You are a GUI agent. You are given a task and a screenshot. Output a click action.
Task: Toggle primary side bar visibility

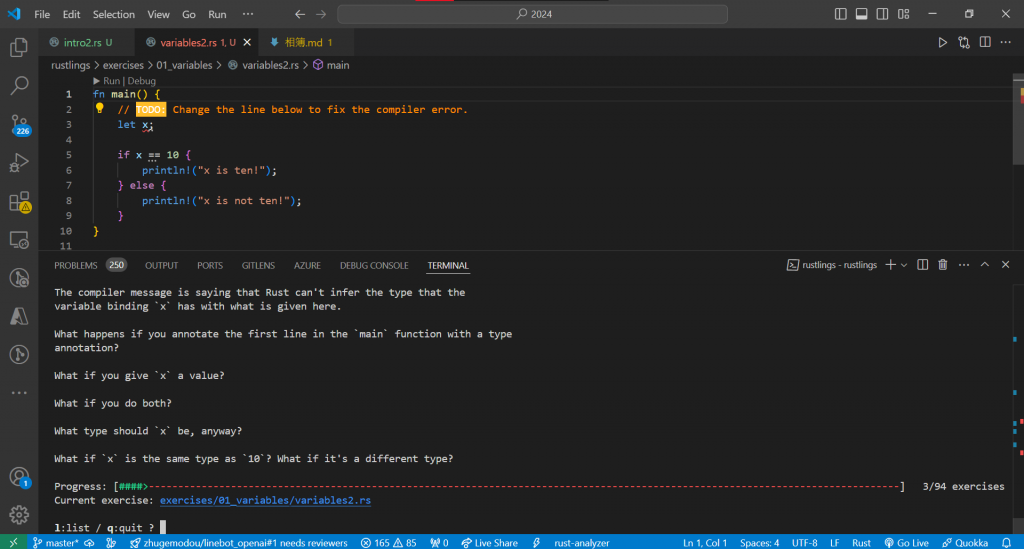tap(840, 14)
